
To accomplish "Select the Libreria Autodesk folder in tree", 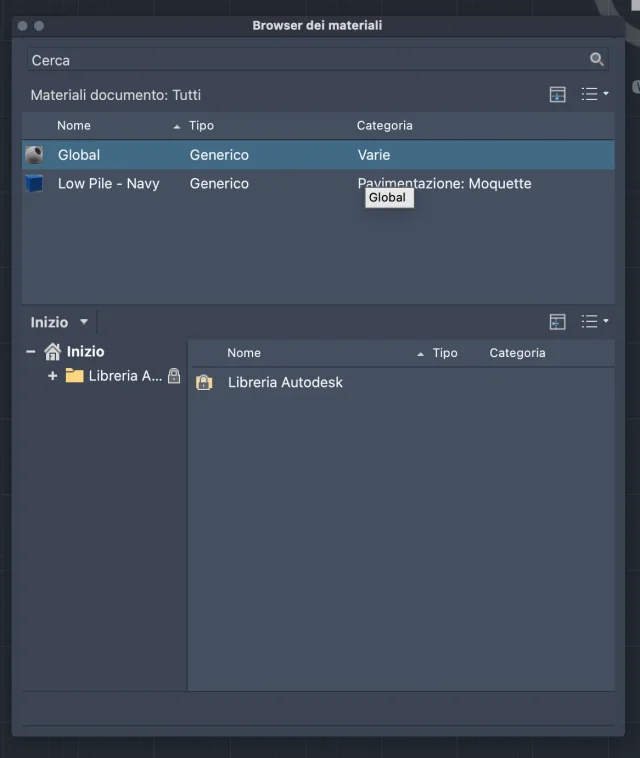I will tap(124, 376).
